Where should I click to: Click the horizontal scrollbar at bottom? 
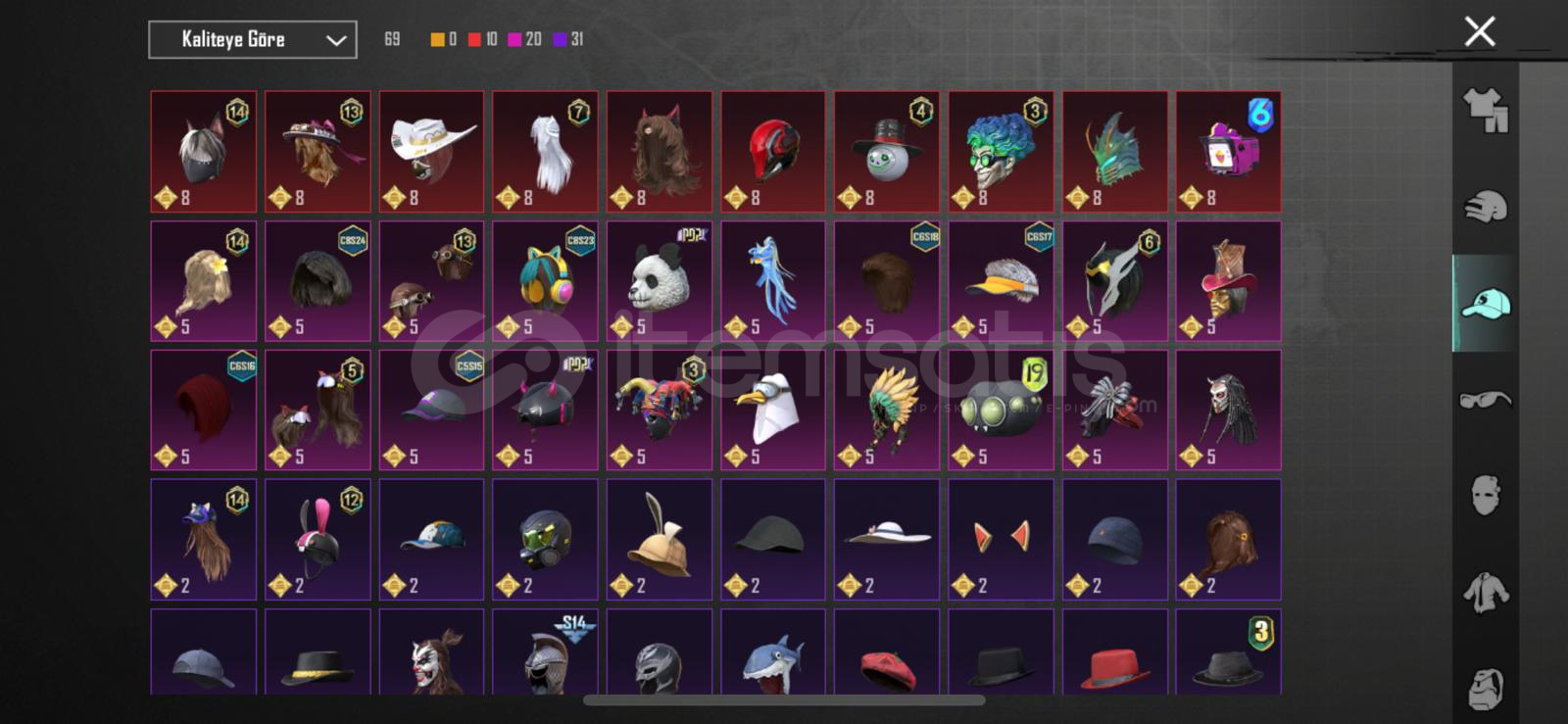point(784,700)
